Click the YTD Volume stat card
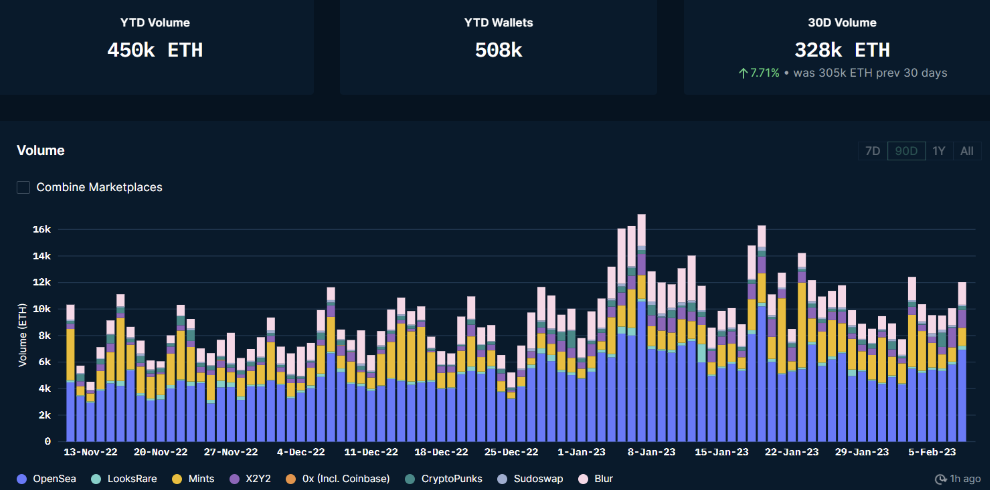This screenshot has width=990, height=490. 155,47
